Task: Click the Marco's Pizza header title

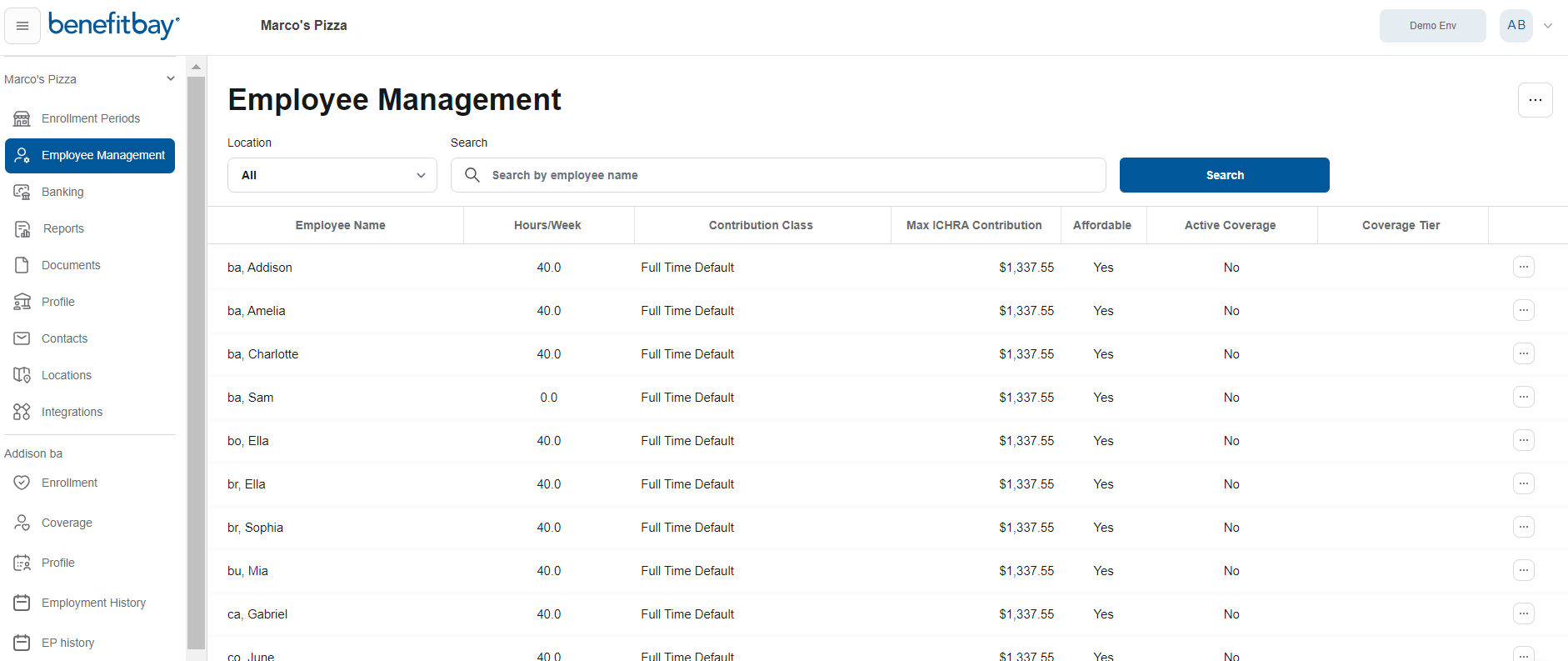Action: pos(303,25)
